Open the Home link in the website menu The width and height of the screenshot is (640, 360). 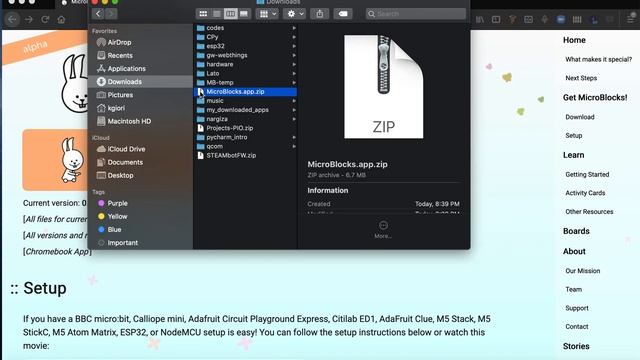click(574, 40)
